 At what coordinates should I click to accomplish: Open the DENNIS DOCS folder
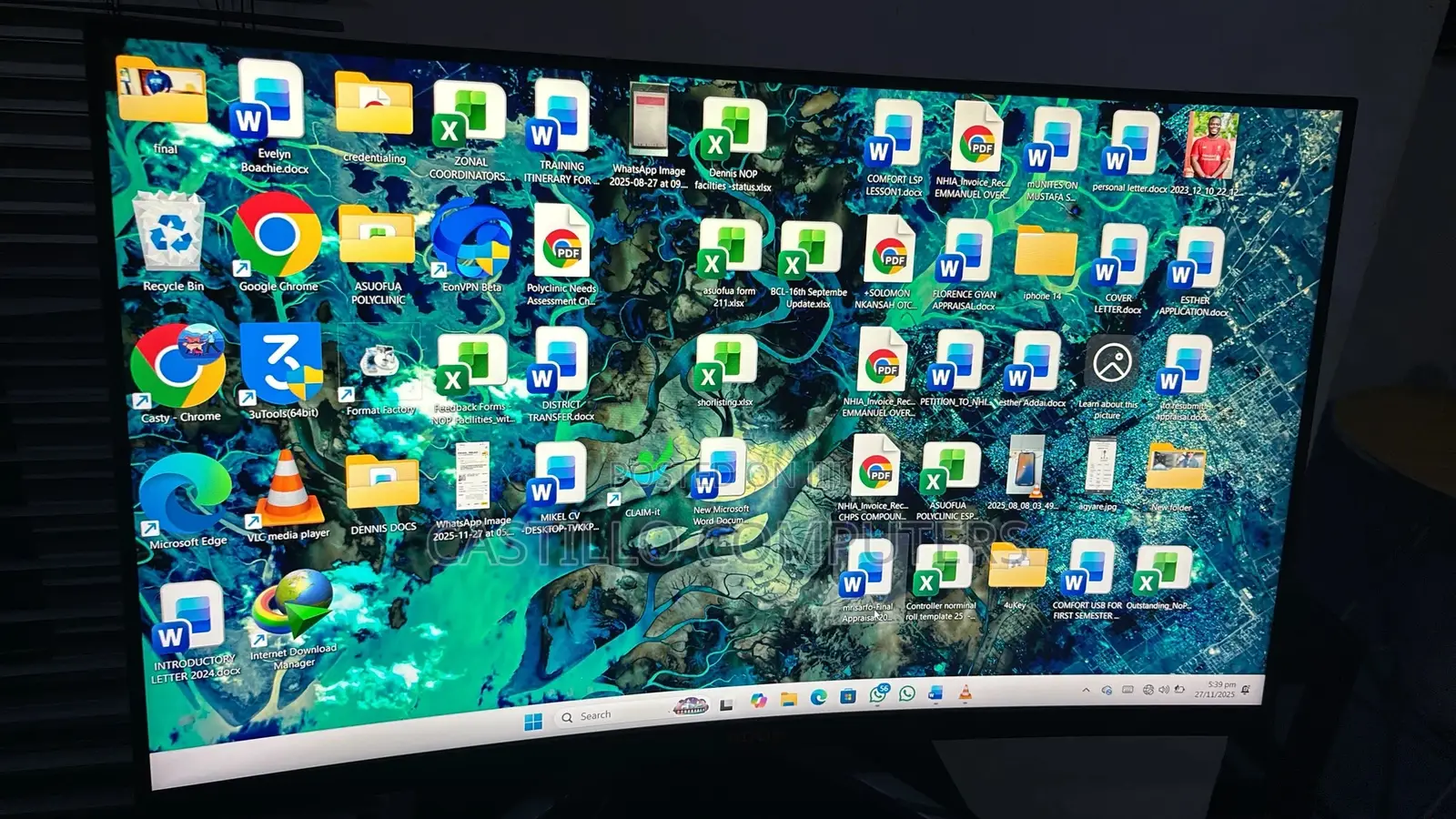pos(383,494)
